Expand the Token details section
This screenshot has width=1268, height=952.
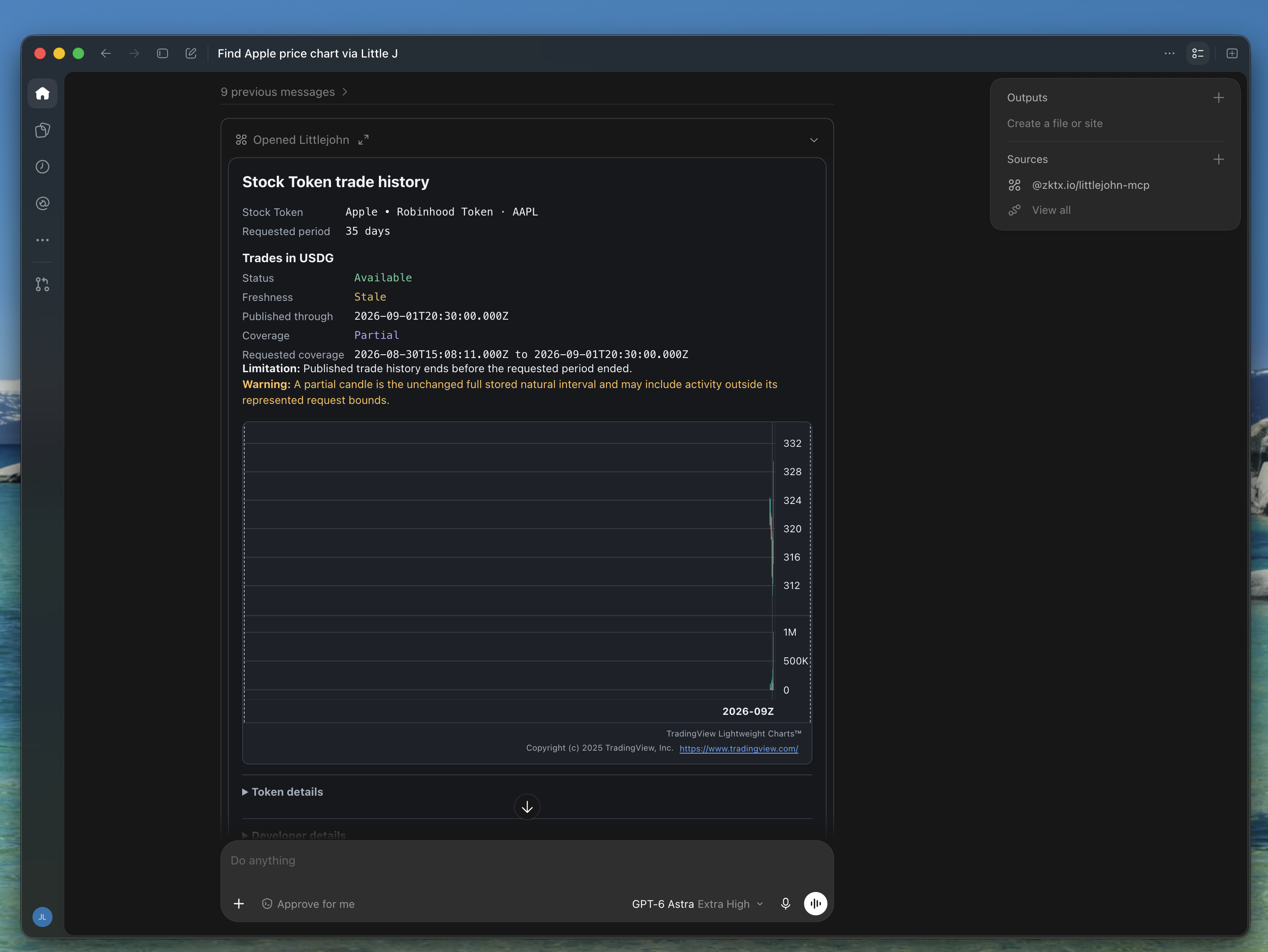[x=283, y=792]
